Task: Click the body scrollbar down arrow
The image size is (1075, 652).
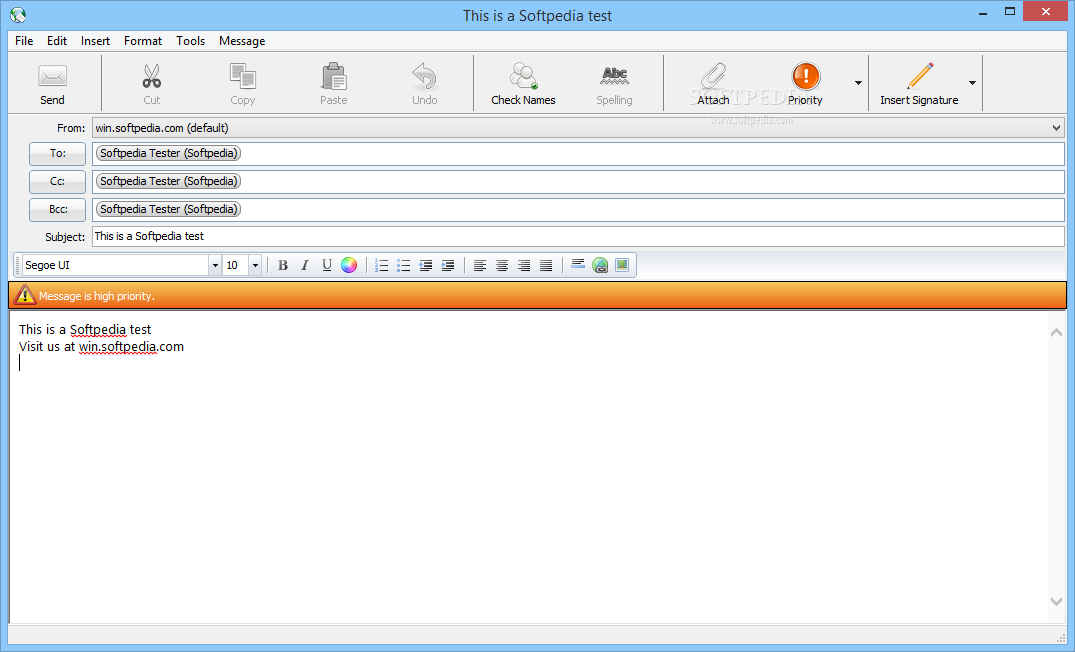Action: (1056, 601)
